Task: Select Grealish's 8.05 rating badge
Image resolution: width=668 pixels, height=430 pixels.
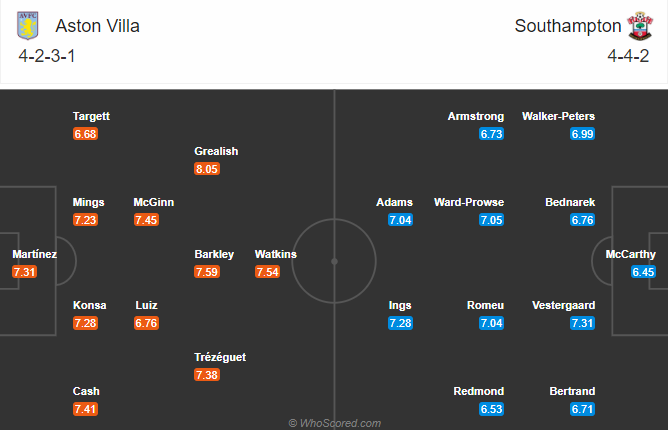Action: [207, 169]
